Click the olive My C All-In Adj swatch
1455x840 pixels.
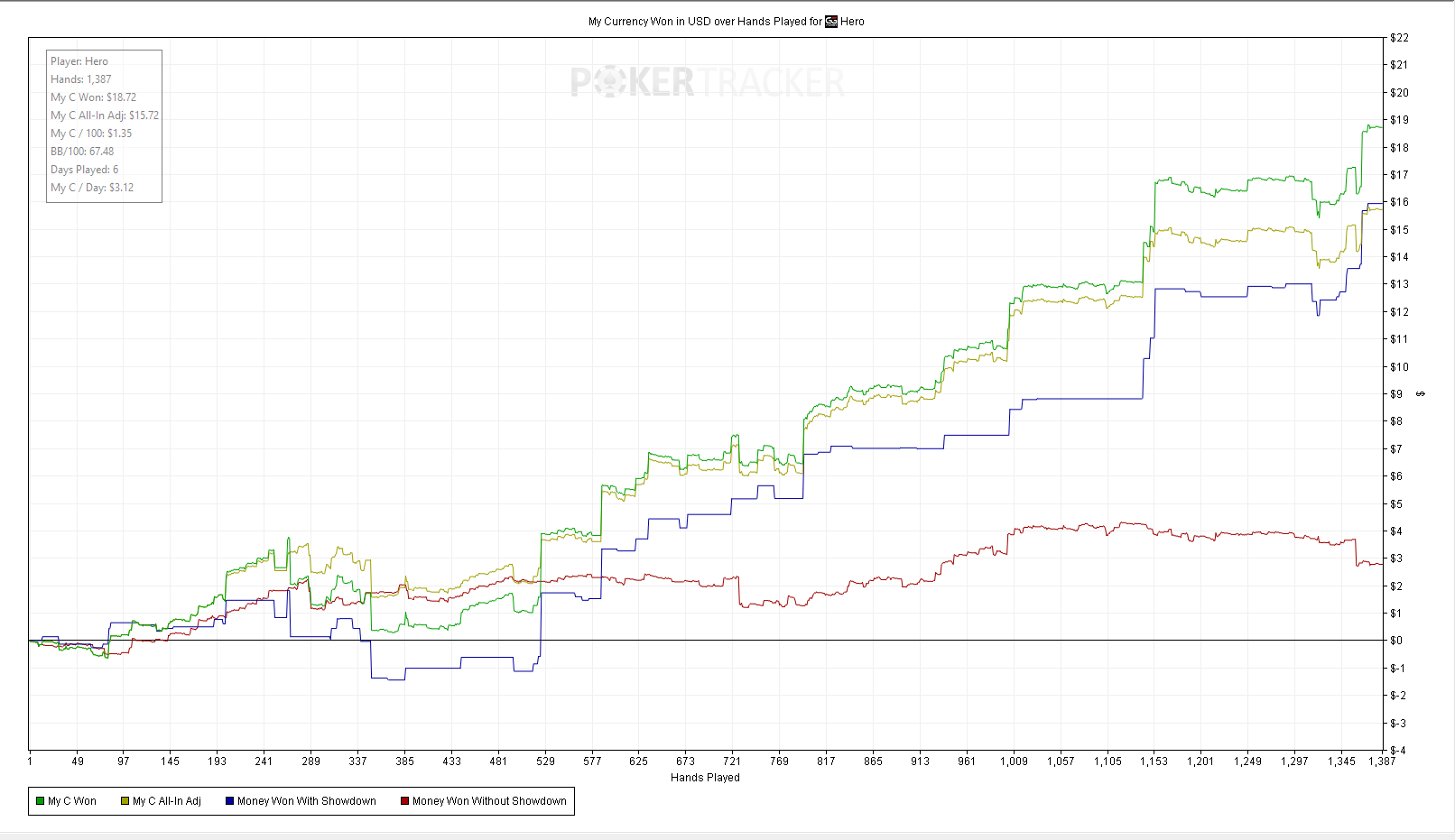(125, 801)
